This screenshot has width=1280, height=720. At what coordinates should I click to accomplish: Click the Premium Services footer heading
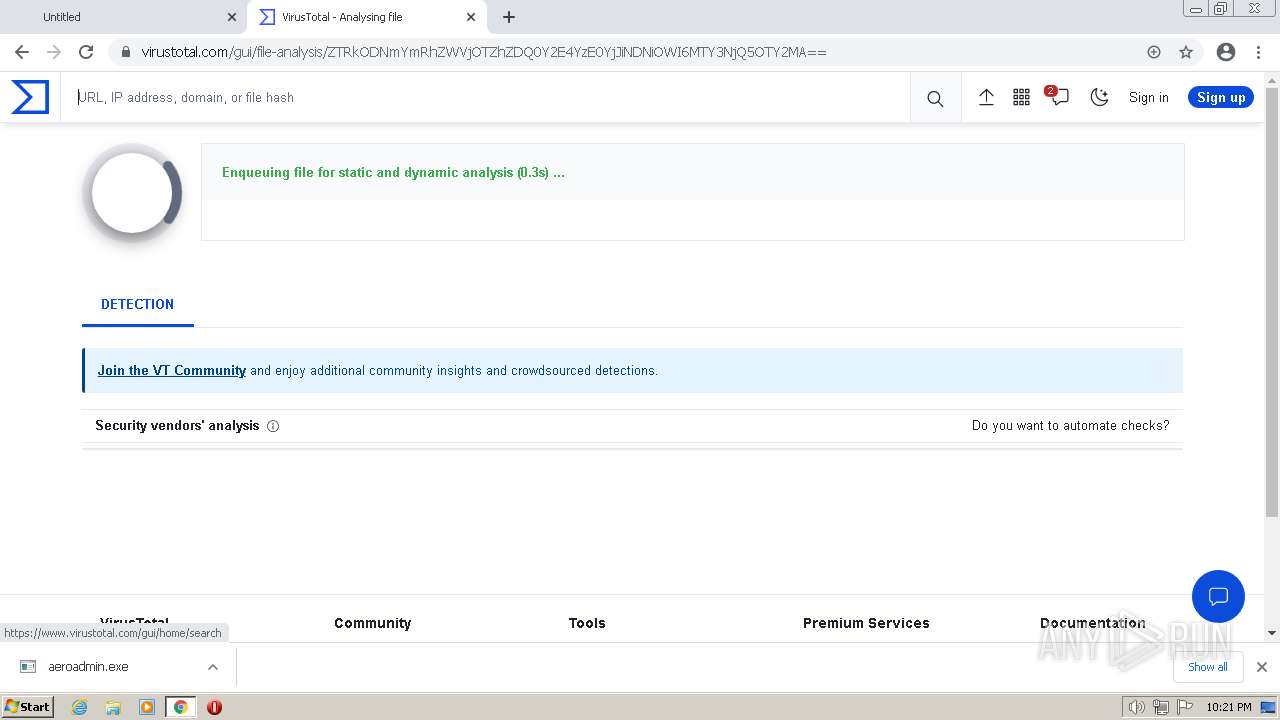[x=866, y=623]
